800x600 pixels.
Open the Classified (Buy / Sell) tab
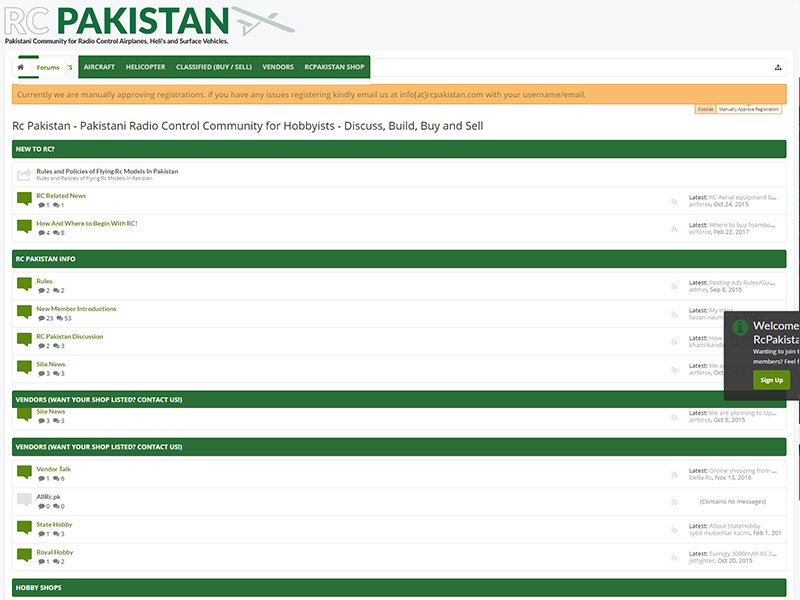pos(213,67)
